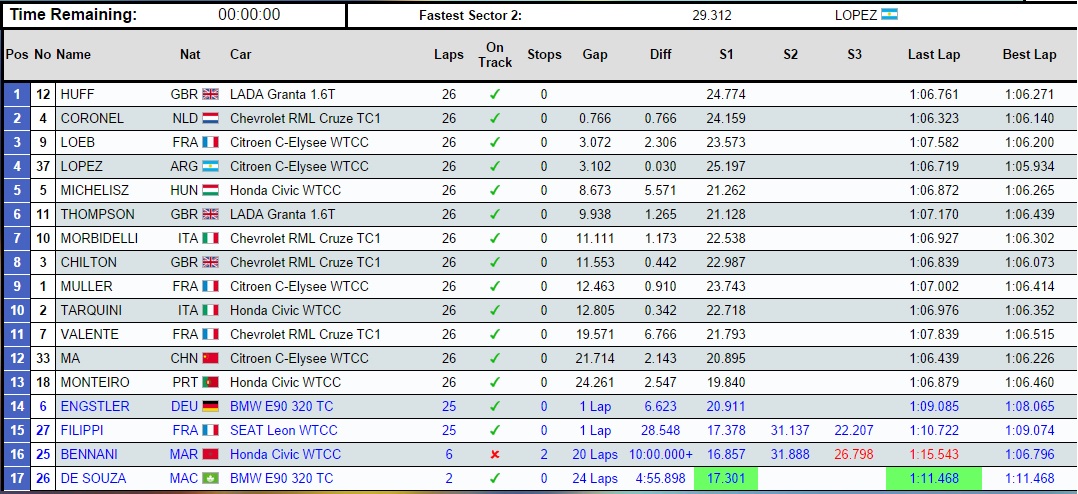This screenshot has width=1078, height=494.
Task: Click the German flag beside ENGSTLER
Action: (210, 407)
